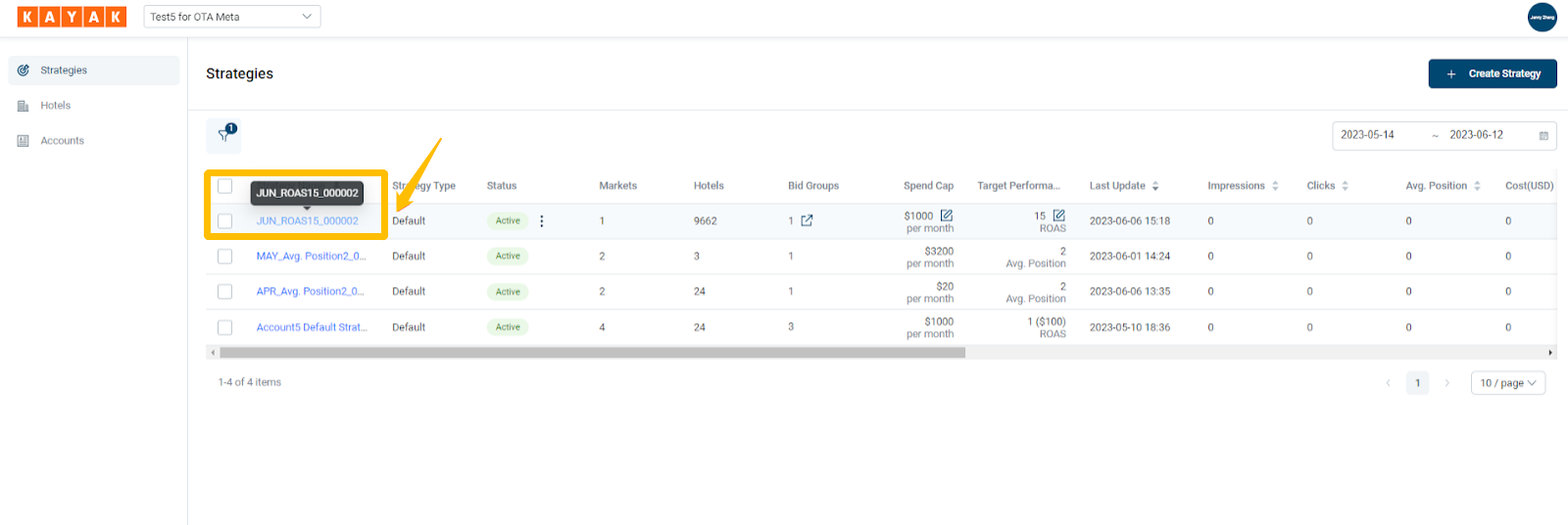Open the calendar icon in date range
The image size is (1568, 525).
[1543, 135]
